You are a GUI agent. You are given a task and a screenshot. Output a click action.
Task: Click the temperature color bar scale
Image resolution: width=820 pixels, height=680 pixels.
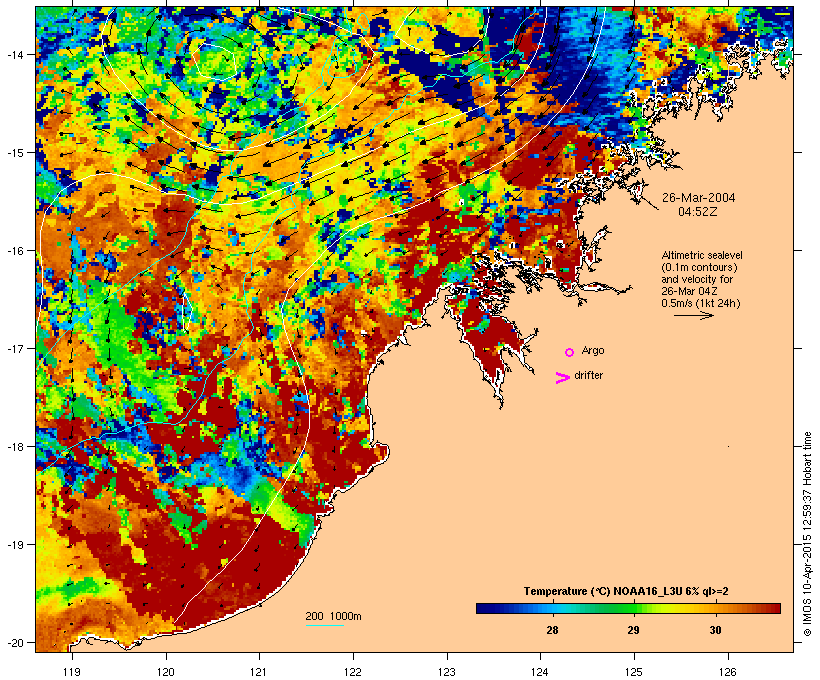(x=628, y=608)
